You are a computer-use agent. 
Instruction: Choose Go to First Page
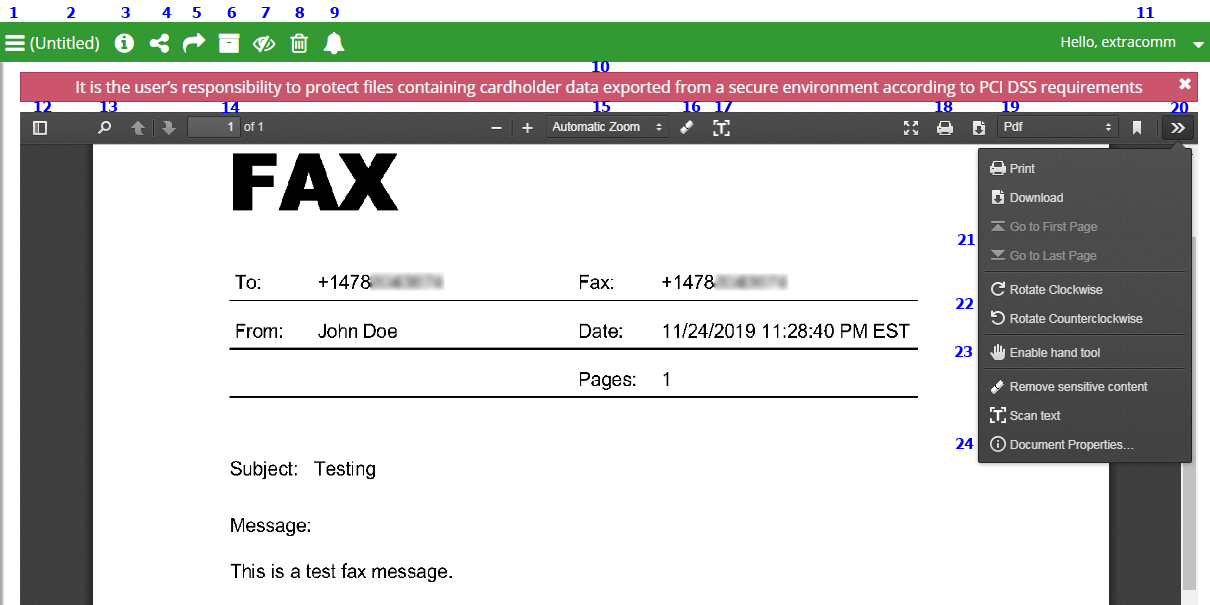click(1085, 226)
